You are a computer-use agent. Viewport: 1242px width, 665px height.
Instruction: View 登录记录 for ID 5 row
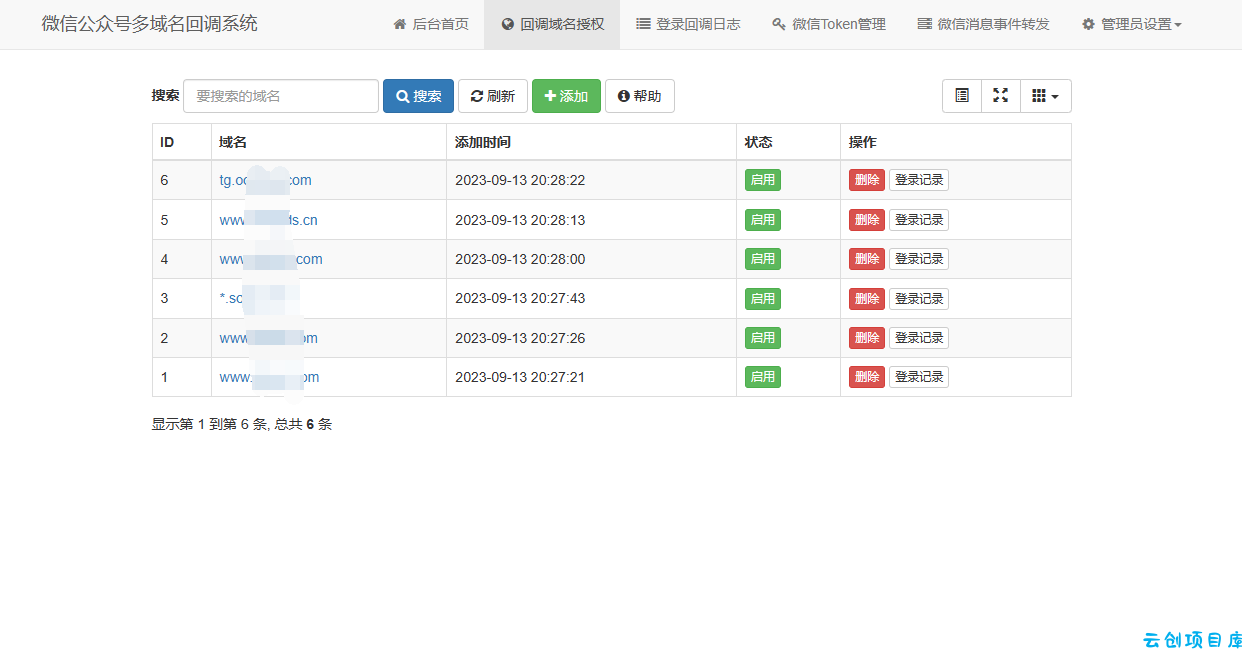point(919,219)
